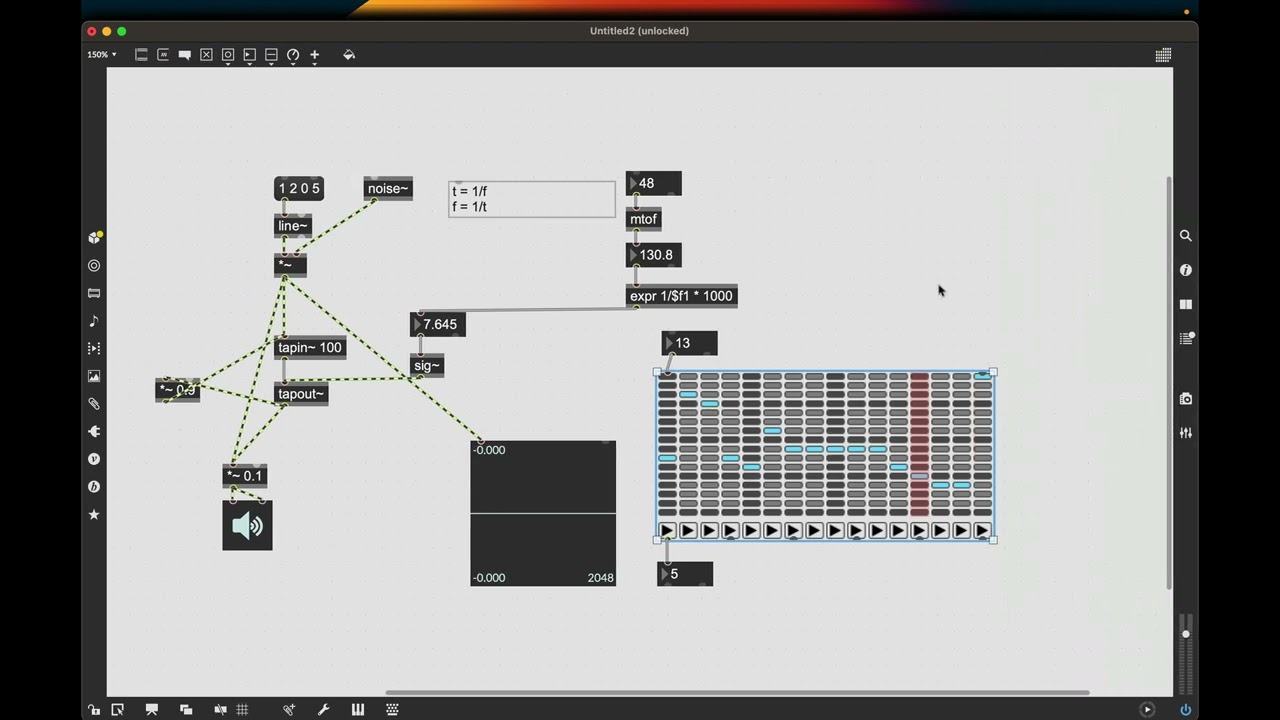
Task: Click the piano keys icon in bottom toolbar
Action: pos(358,709)
